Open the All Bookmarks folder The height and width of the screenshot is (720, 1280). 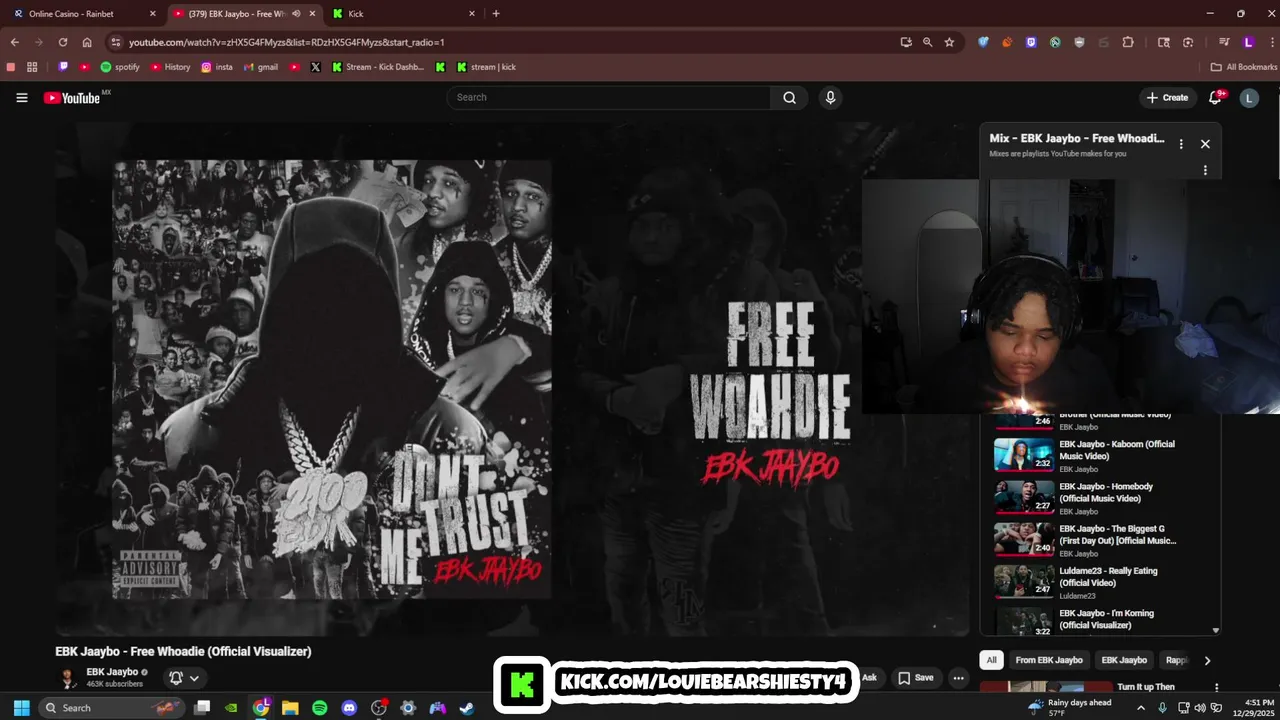tap(1244, 67)
